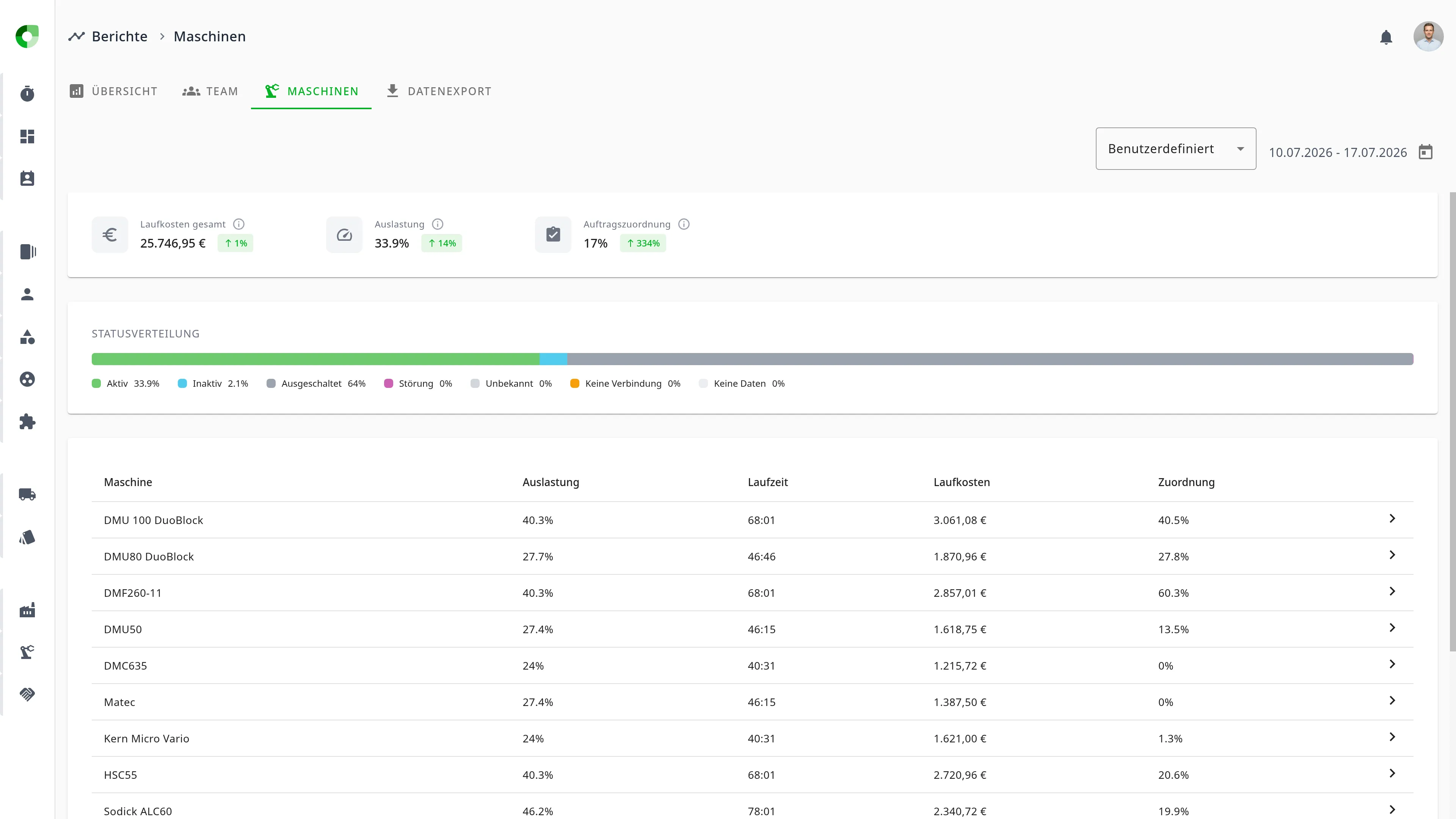
Task: Click the Berichte breadcrumb link
Action: (x=119, y=37)
